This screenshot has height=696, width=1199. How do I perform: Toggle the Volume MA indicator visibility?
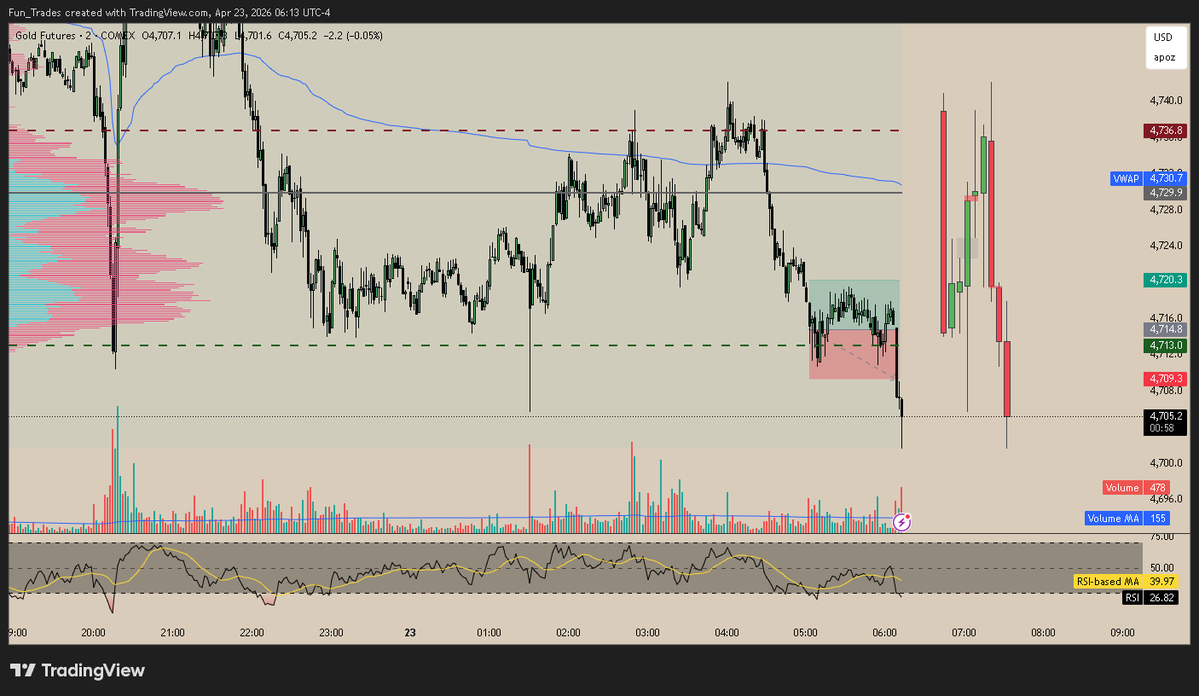tap(1113, 518)
